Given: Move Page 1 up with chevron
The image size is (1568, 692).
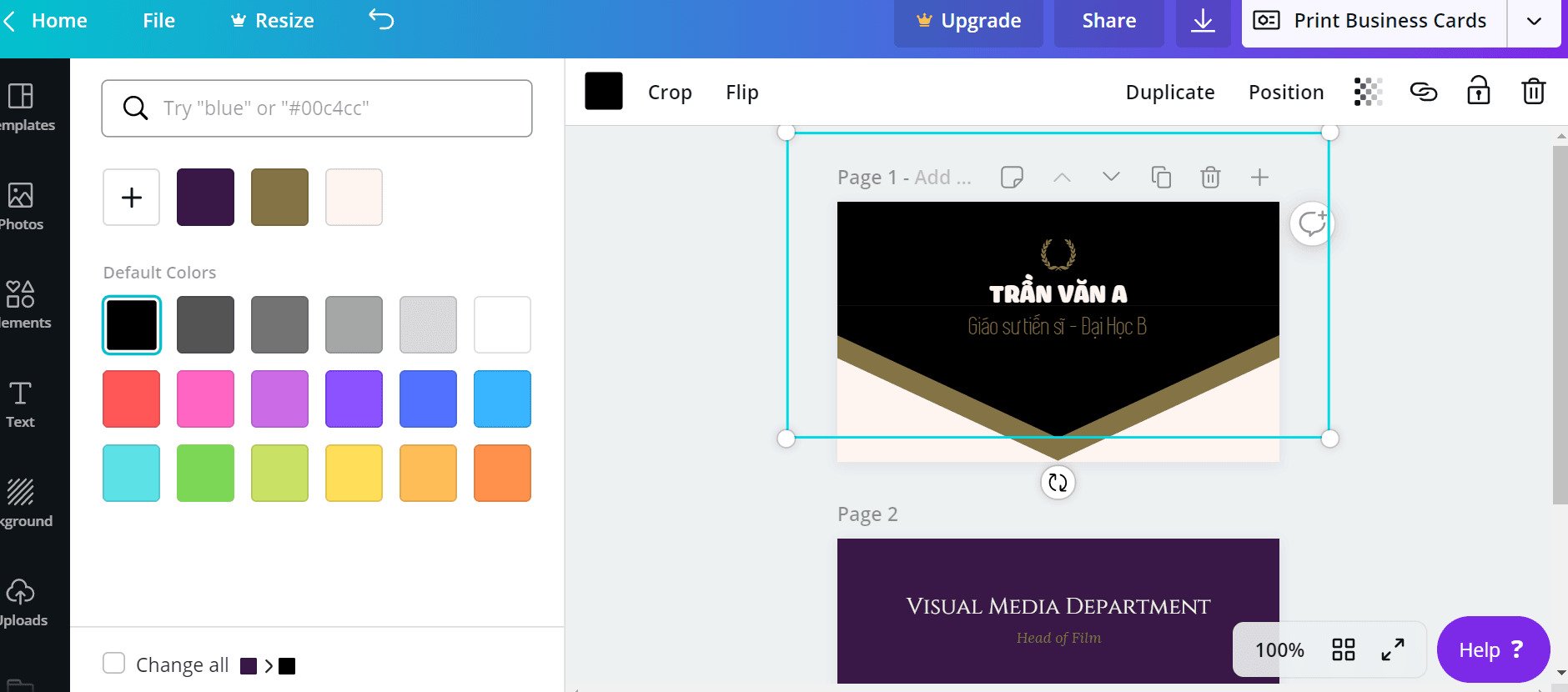Looking at the screenshot, I should click(x=1061, y=177).
